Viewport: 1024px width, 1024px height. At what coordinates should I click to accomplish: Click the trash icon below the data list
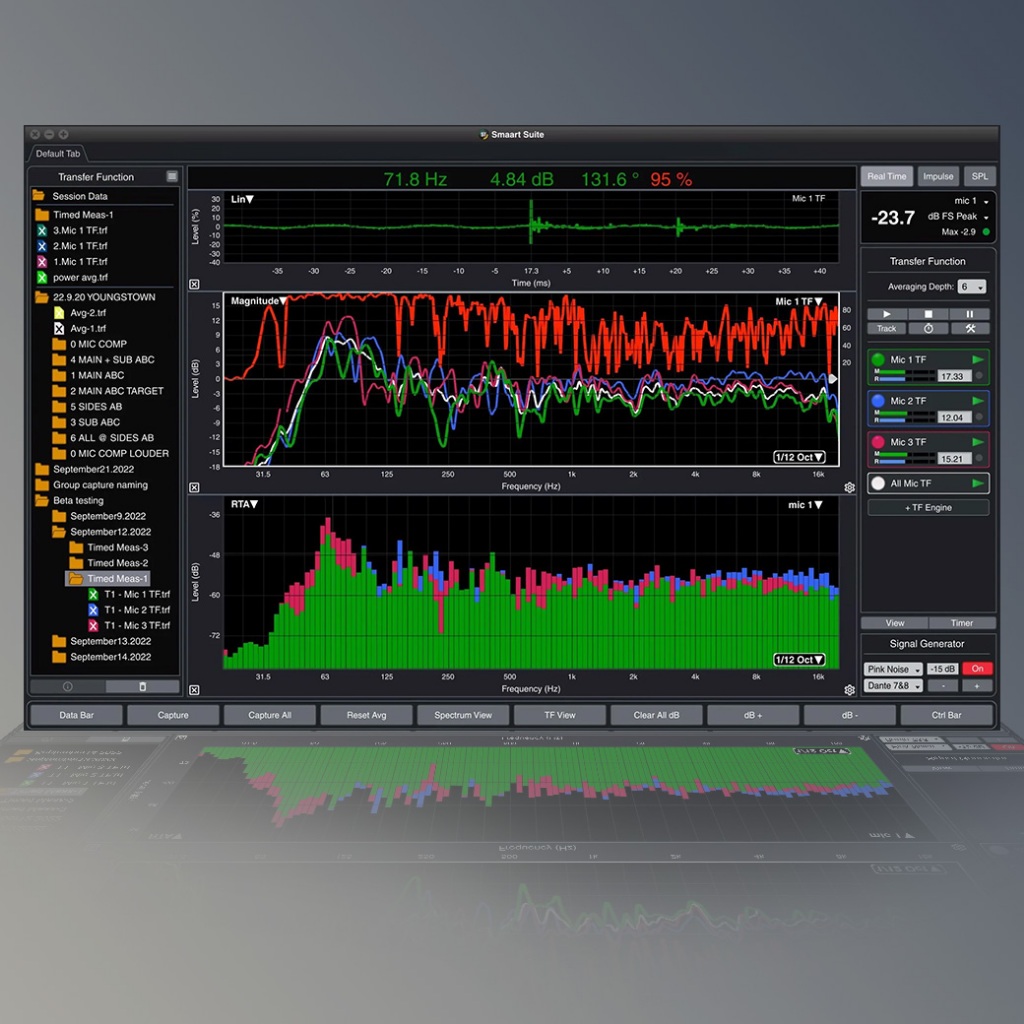pyautogui.click(x=142, y=687)
